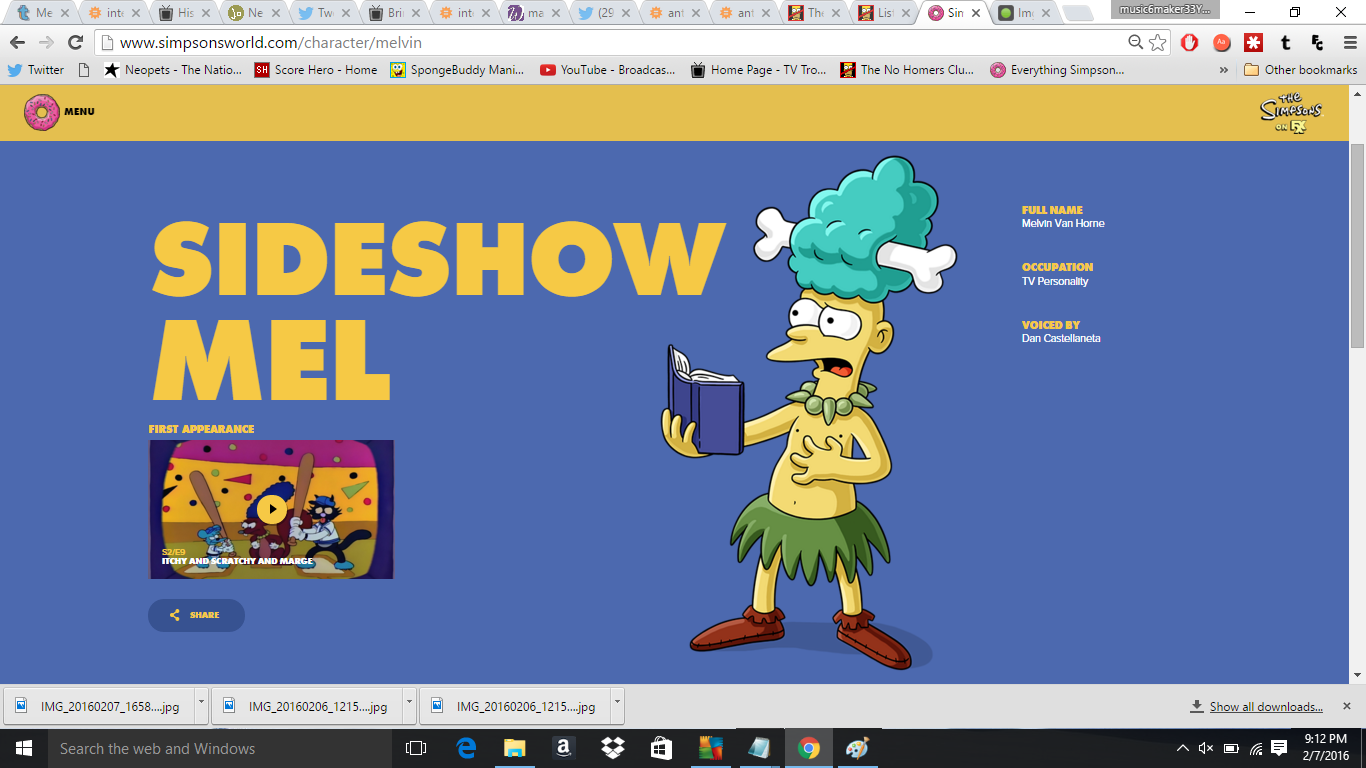1366x768 pixels.
Task: Reload the page using the refresh icon
Action: pos(75,42)
